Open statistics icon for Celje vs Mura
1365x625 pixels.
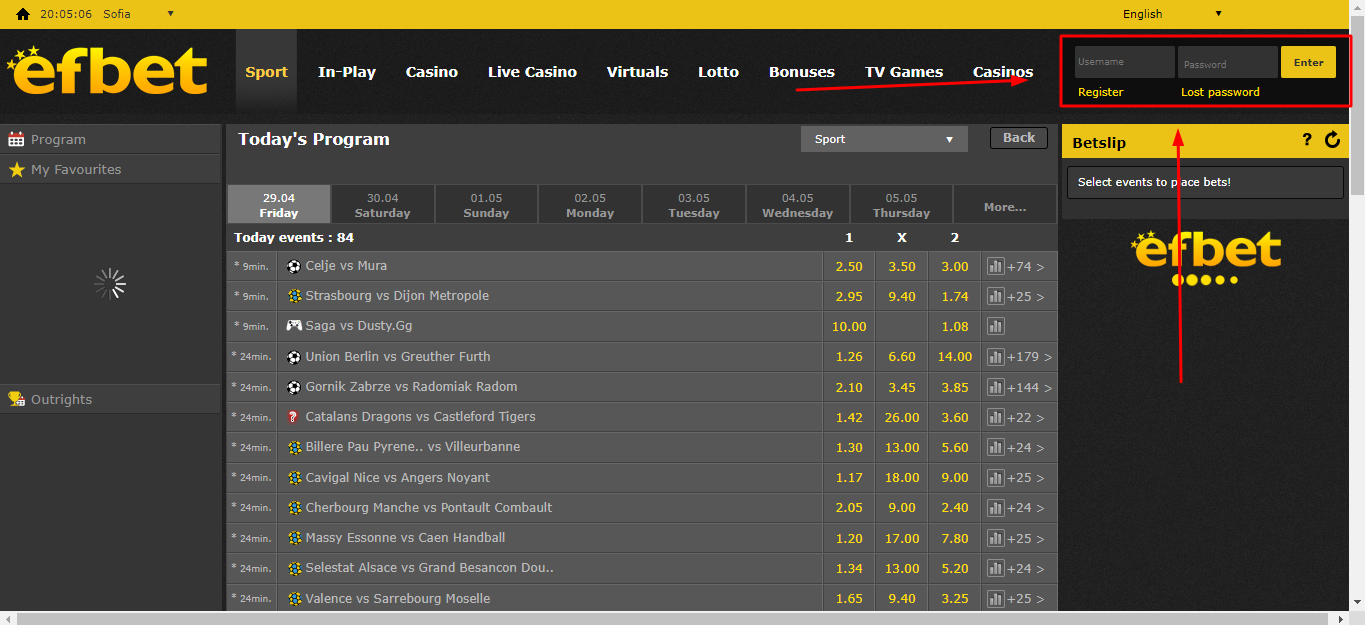click(995, 266)
